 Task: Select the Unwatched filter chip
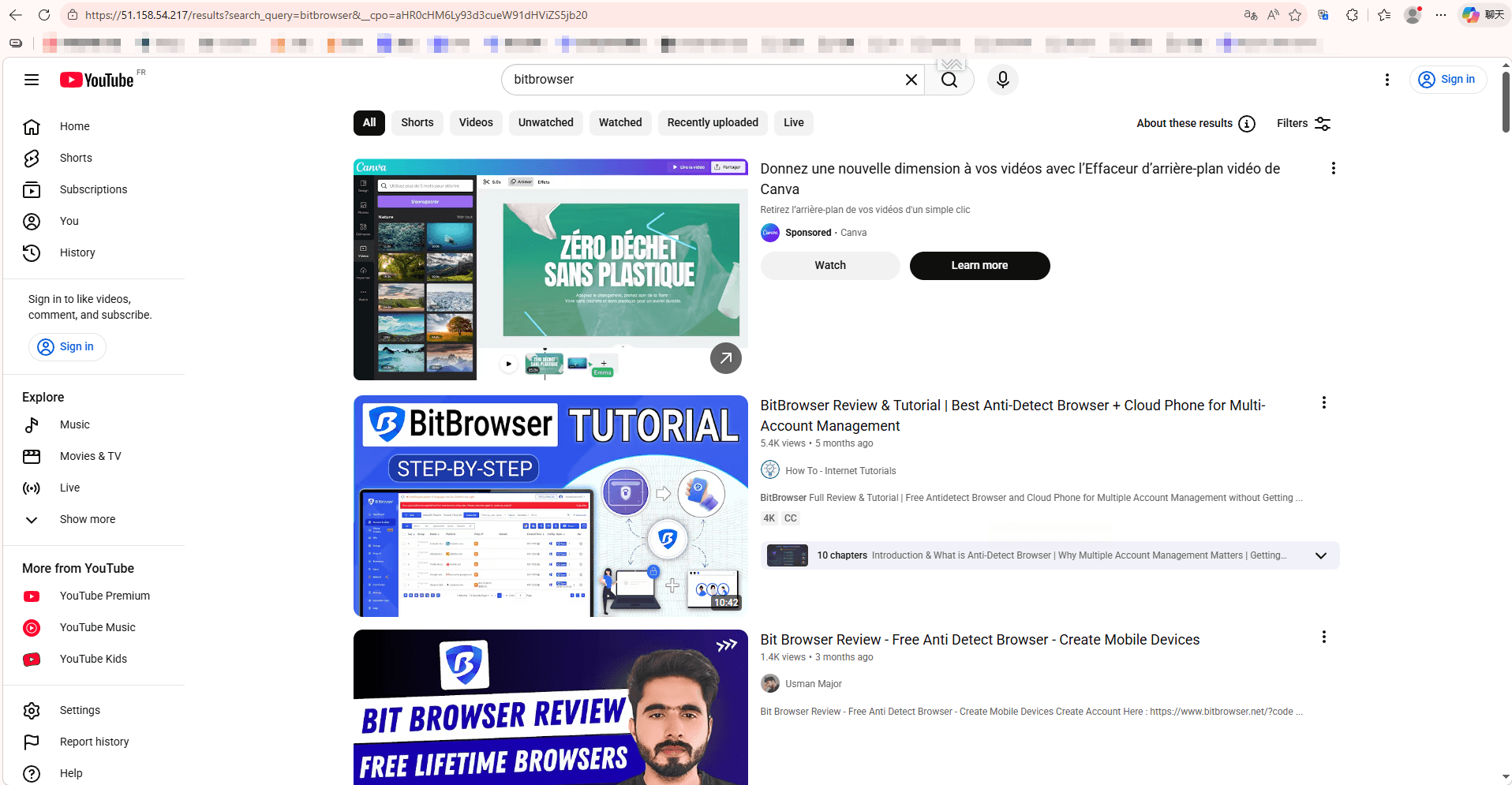coord(545,123)
